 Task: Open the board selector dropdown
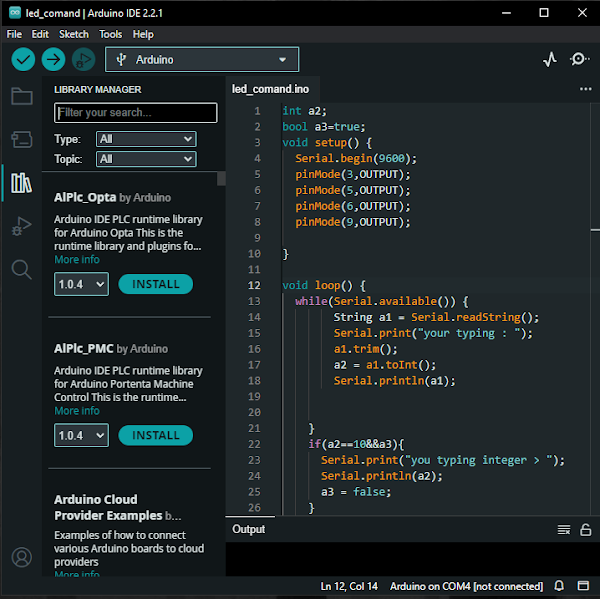[202, 59]
